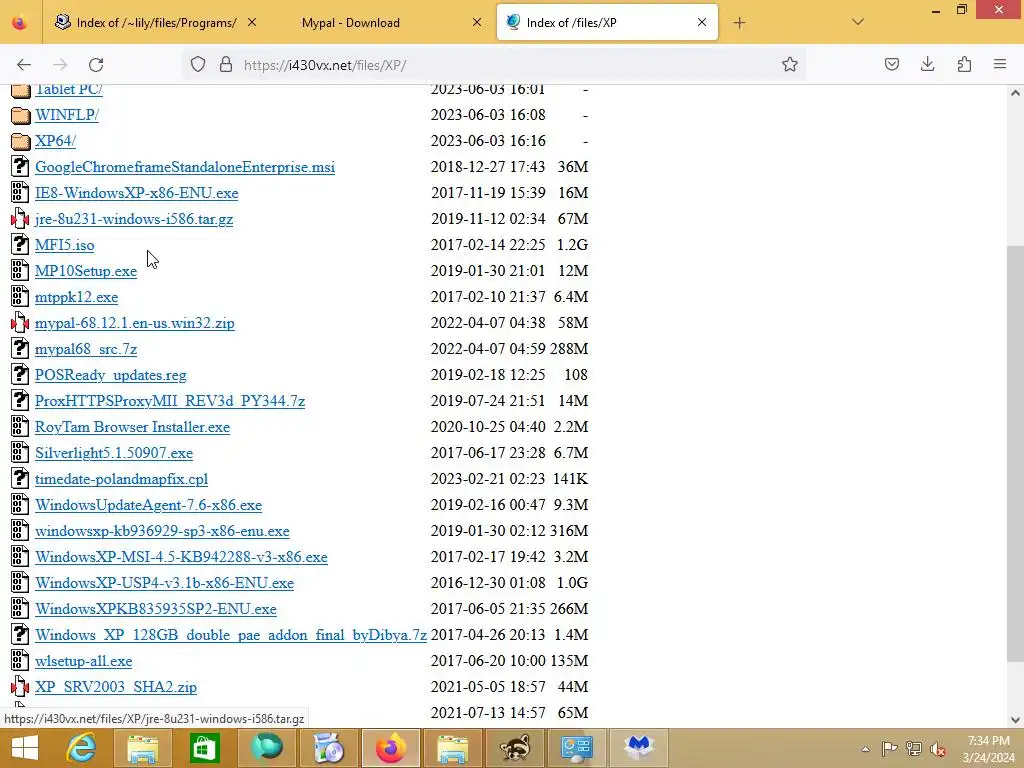Download ProxHTTPSProxyMII_REV3d_PY344.7z
This screenshot has width=1024, height=768.
pyautogui.click(x=170, y=401)
